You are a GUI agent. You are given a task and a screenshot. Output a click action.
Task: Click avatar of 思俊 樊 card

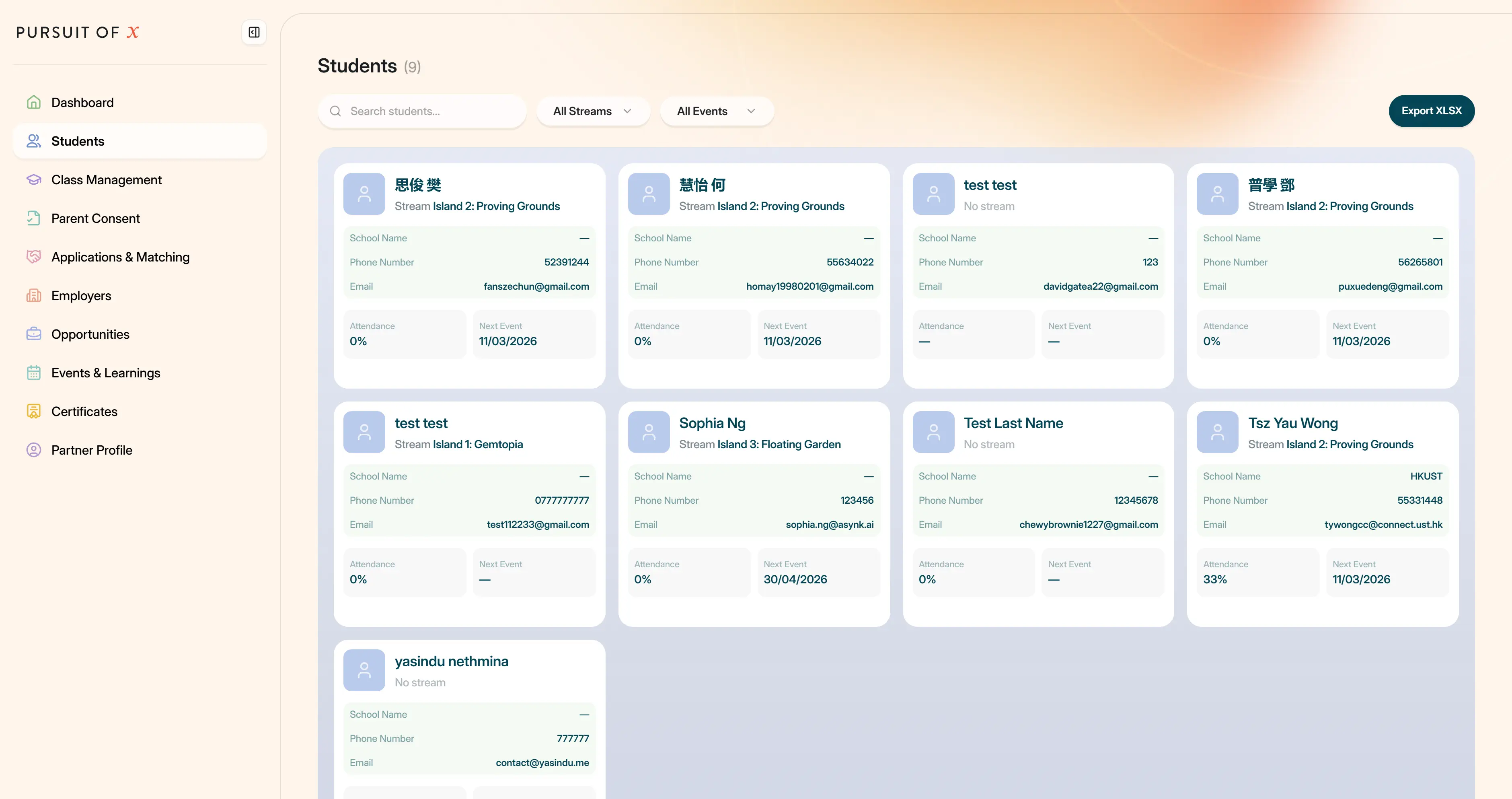[x=364, y=194]
